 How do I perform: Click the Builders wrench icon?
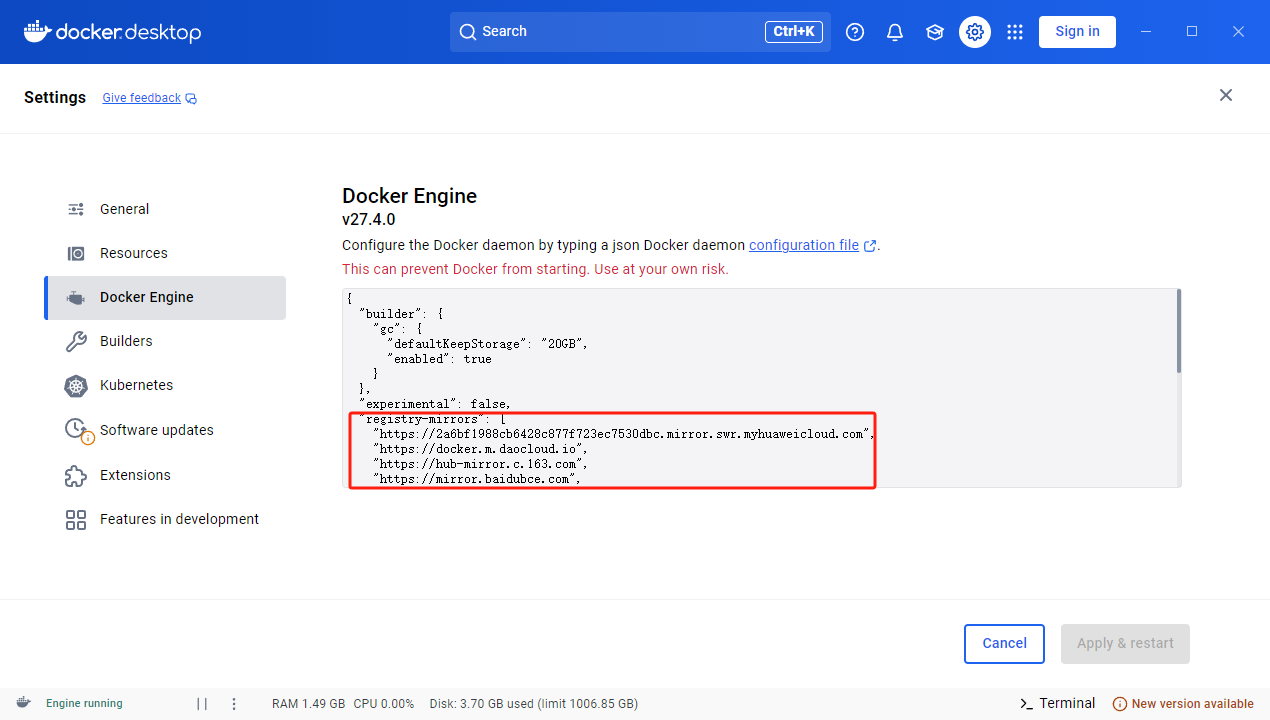click(76, 341)
